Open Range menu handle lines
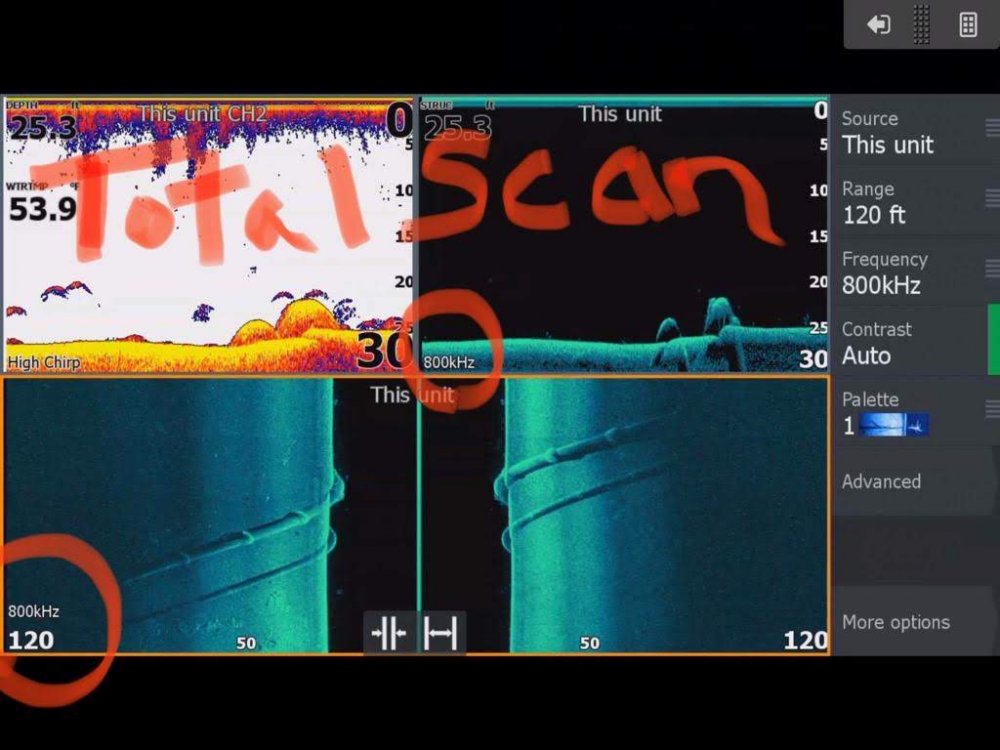This screenshot has height=750, width=1000. click(991, 198)
